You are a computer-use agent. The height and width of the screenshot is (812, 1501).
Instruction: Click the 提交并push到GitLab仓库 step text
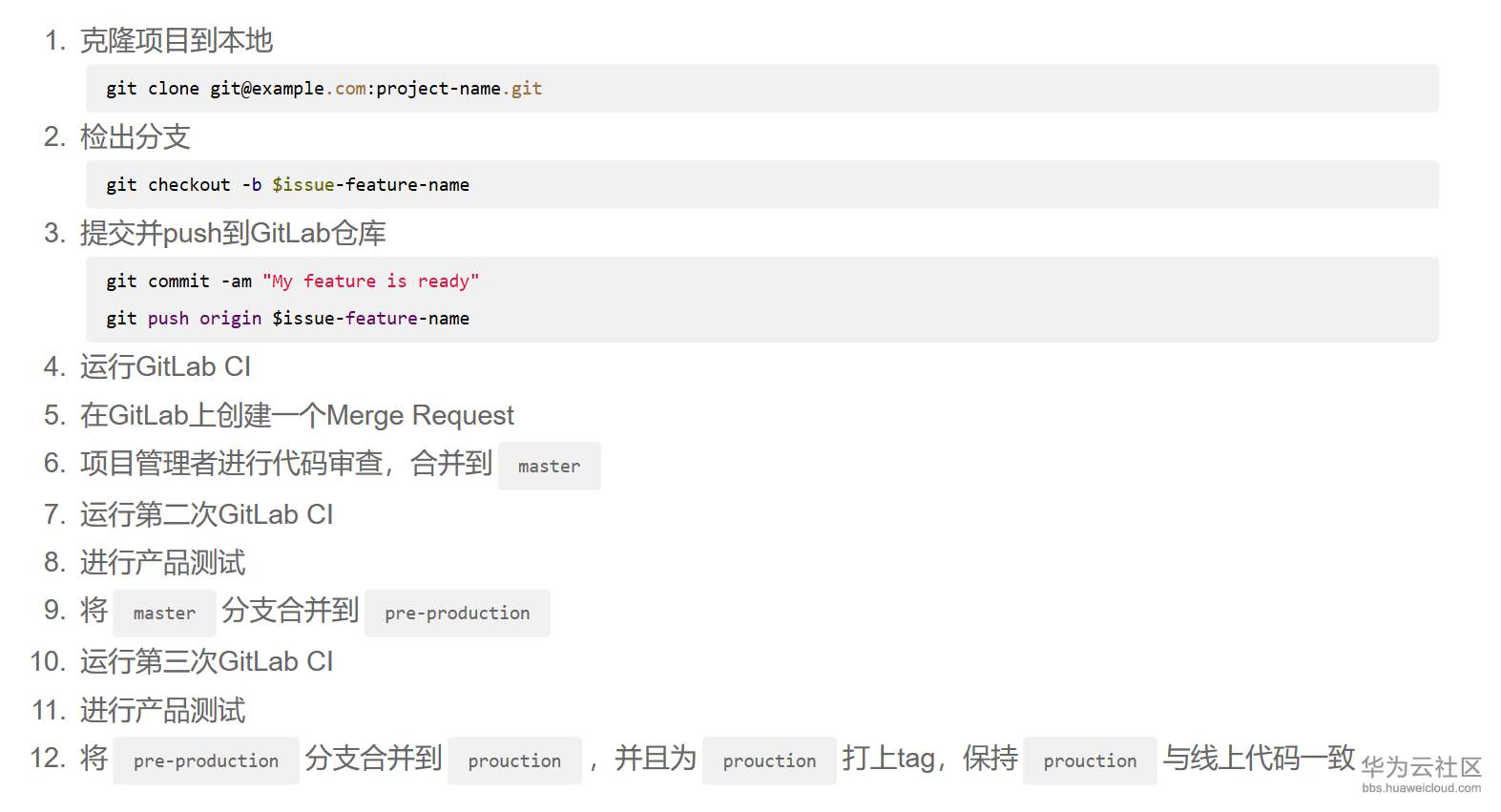click(233, 233)
